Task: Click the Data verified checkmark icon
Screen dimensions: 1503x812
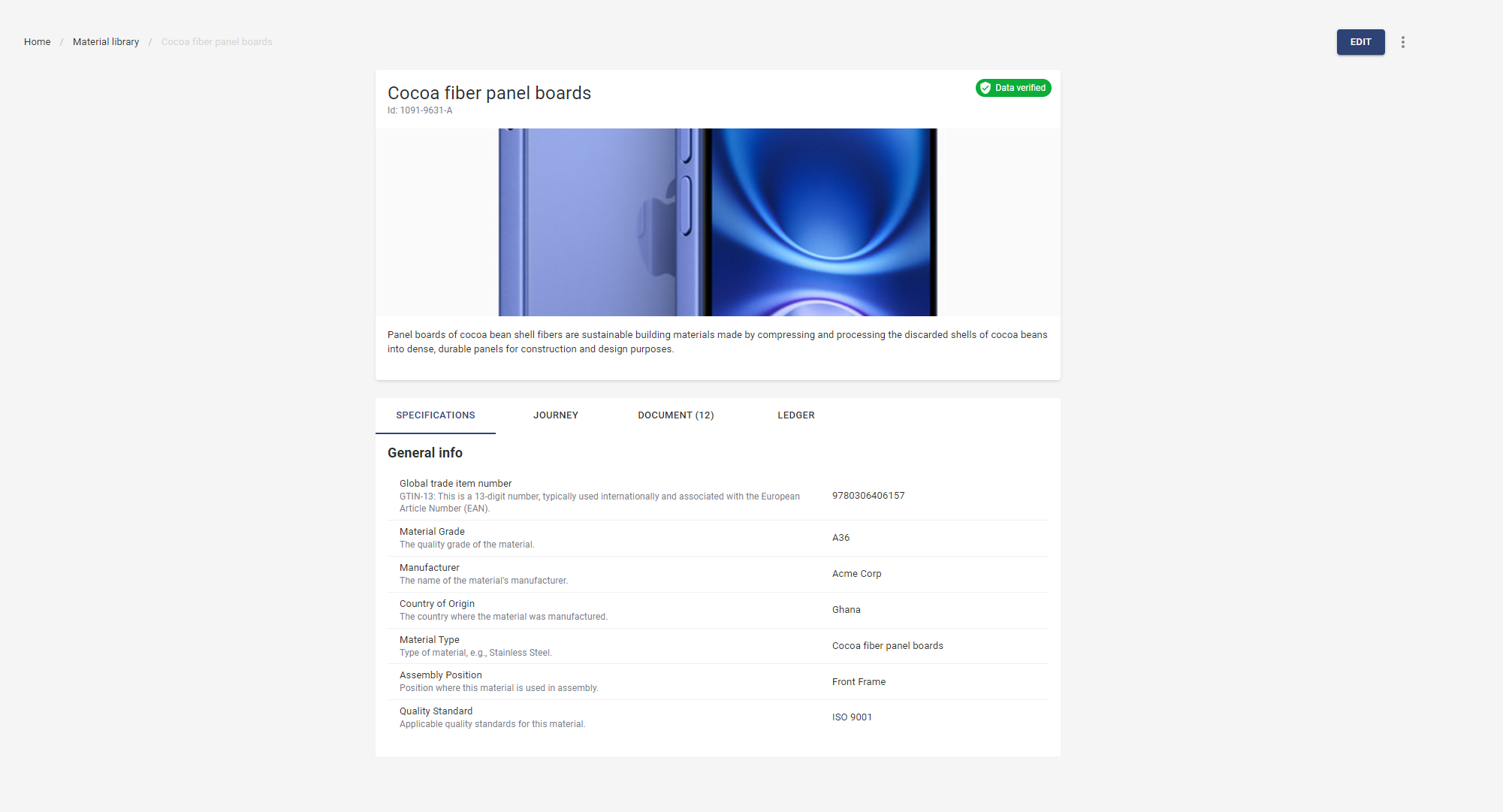Action: [x=985, y=88]
